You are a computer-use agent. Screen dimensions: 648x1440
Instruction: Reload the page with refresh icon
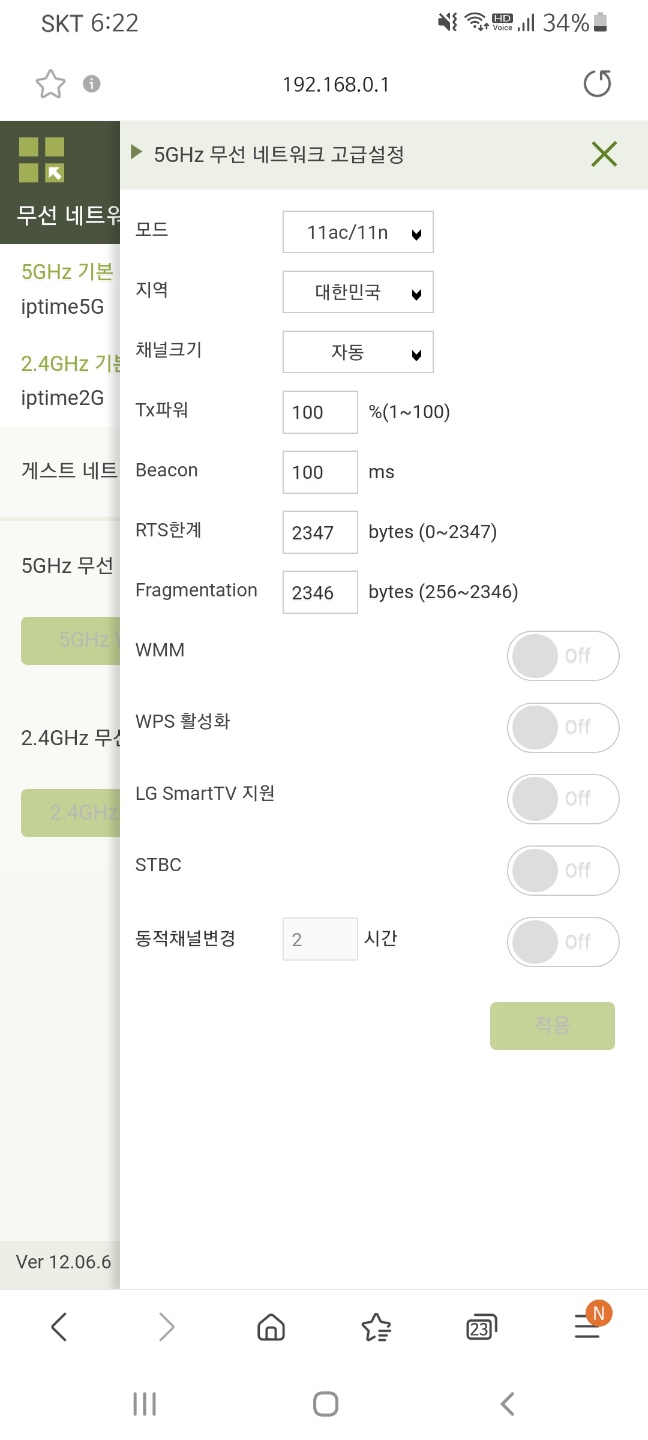click(597, 84)
